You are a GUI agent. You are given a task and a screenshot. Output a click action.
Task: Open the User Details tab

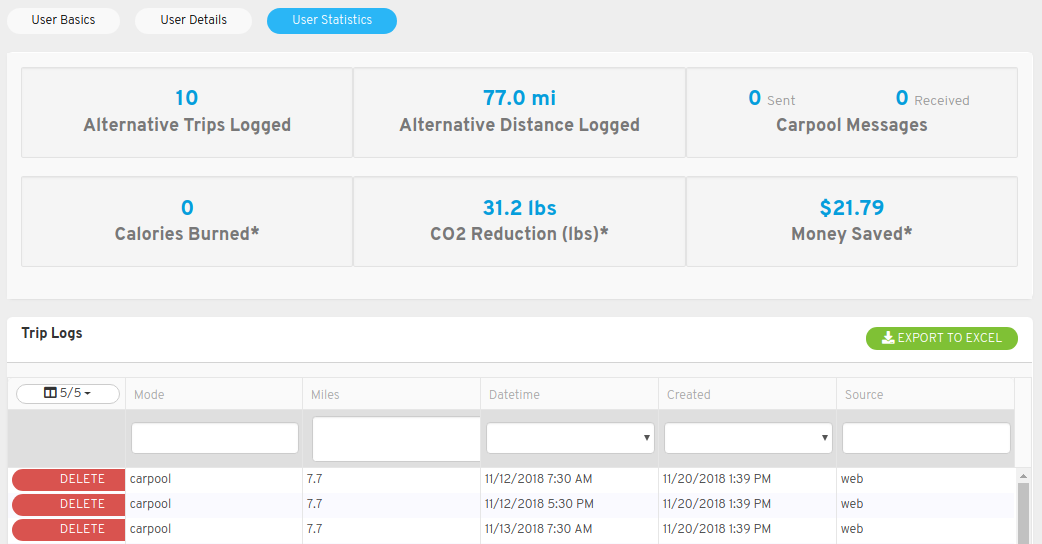(193, 21)
